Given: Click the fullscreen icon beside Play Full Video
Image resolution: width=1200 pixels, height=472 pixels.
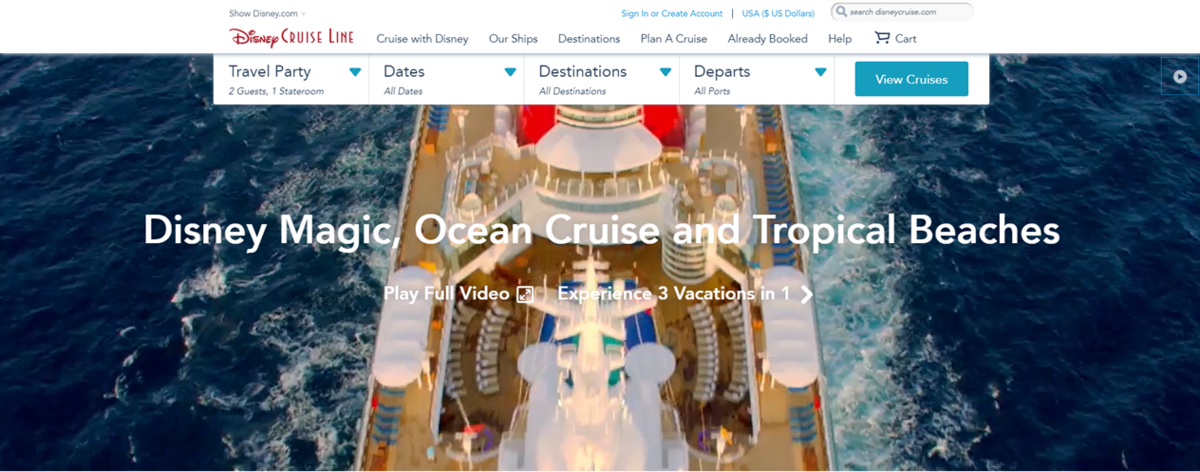Looking at the screenshot, I should click(525, 294).
